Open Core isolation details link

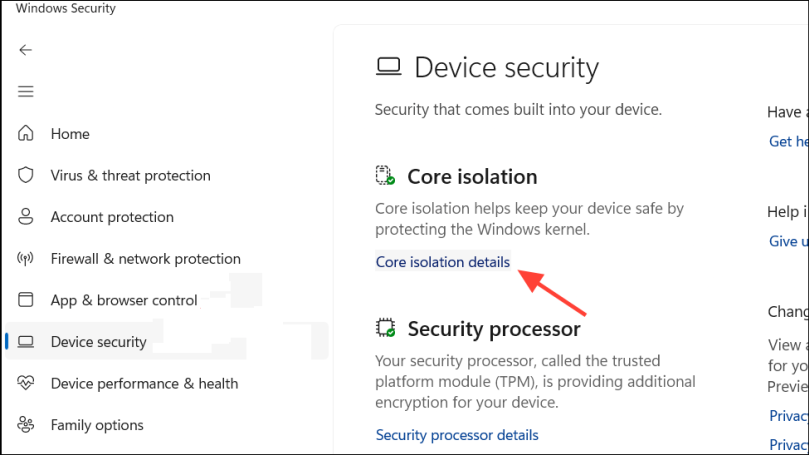[x=442, y=262]
